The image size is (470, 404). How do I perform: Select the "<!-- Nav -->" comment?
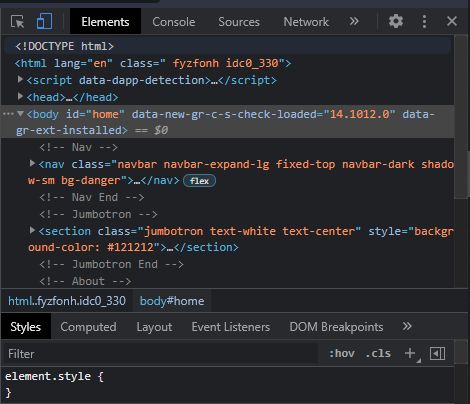(x=79, y=147)
